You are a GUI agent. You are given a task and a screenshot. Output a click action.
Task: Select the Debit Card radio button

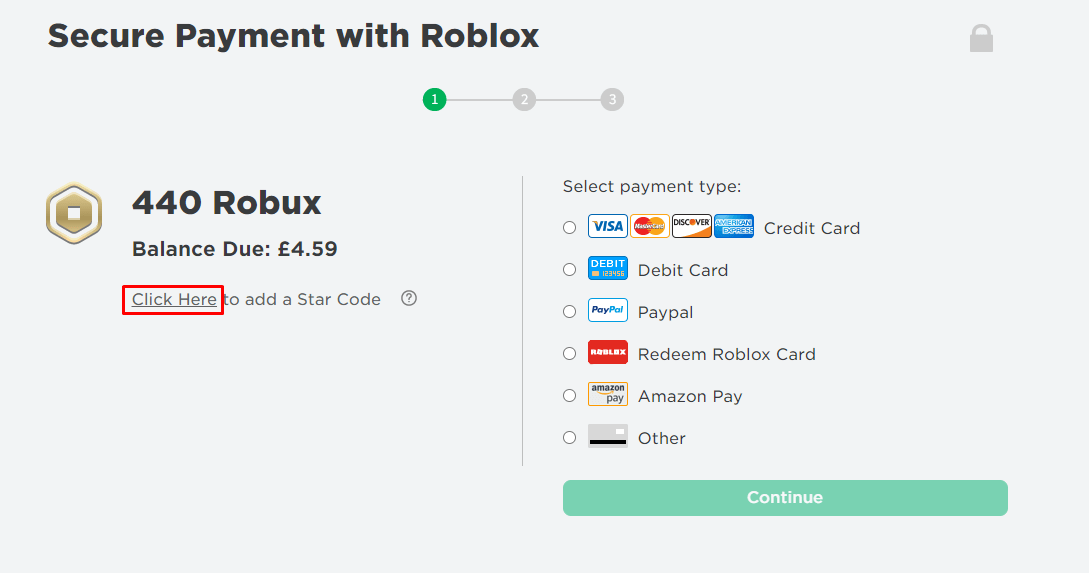coord(570,270)
